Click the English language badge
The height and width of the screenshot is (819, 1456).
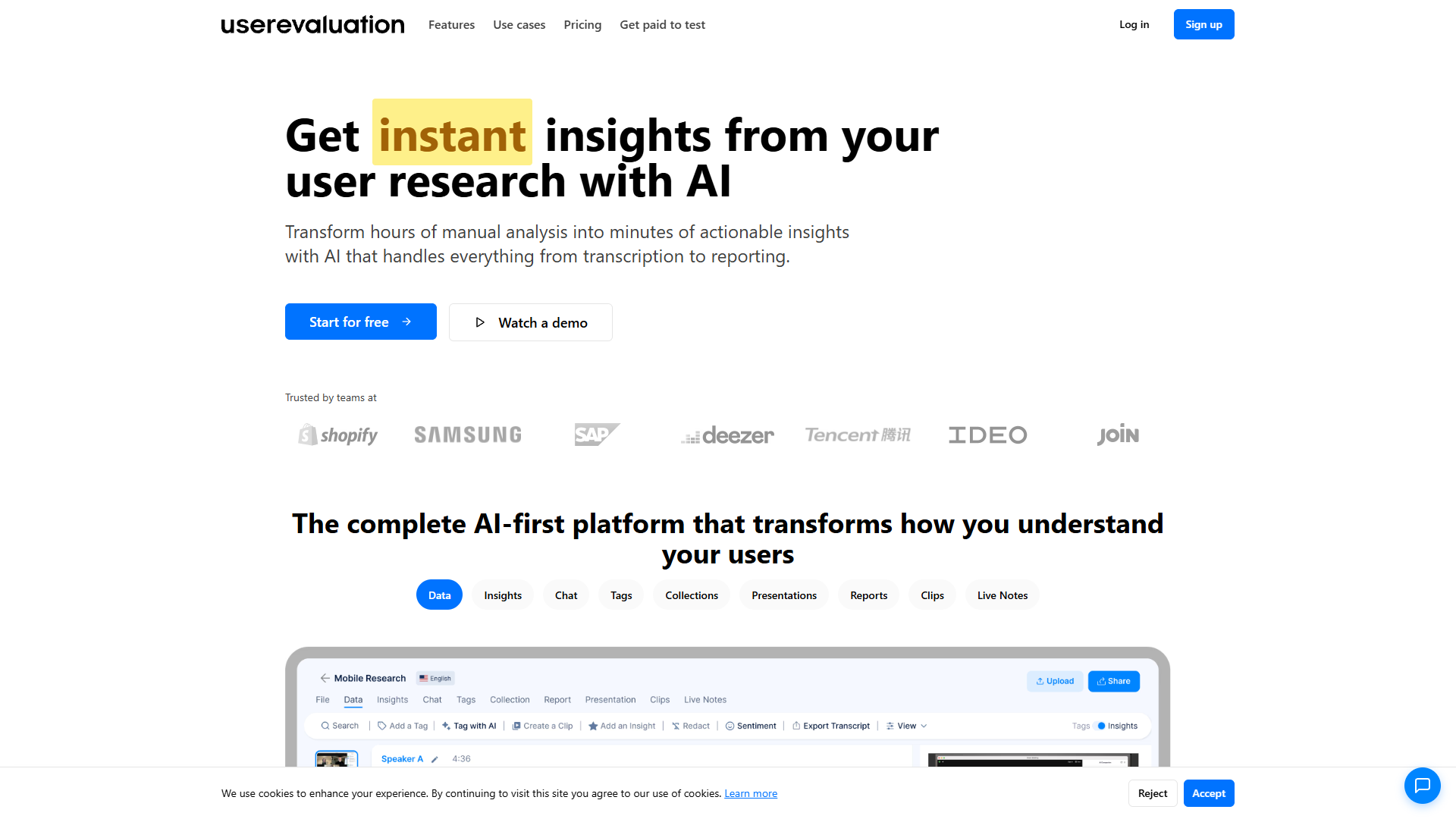435,678
